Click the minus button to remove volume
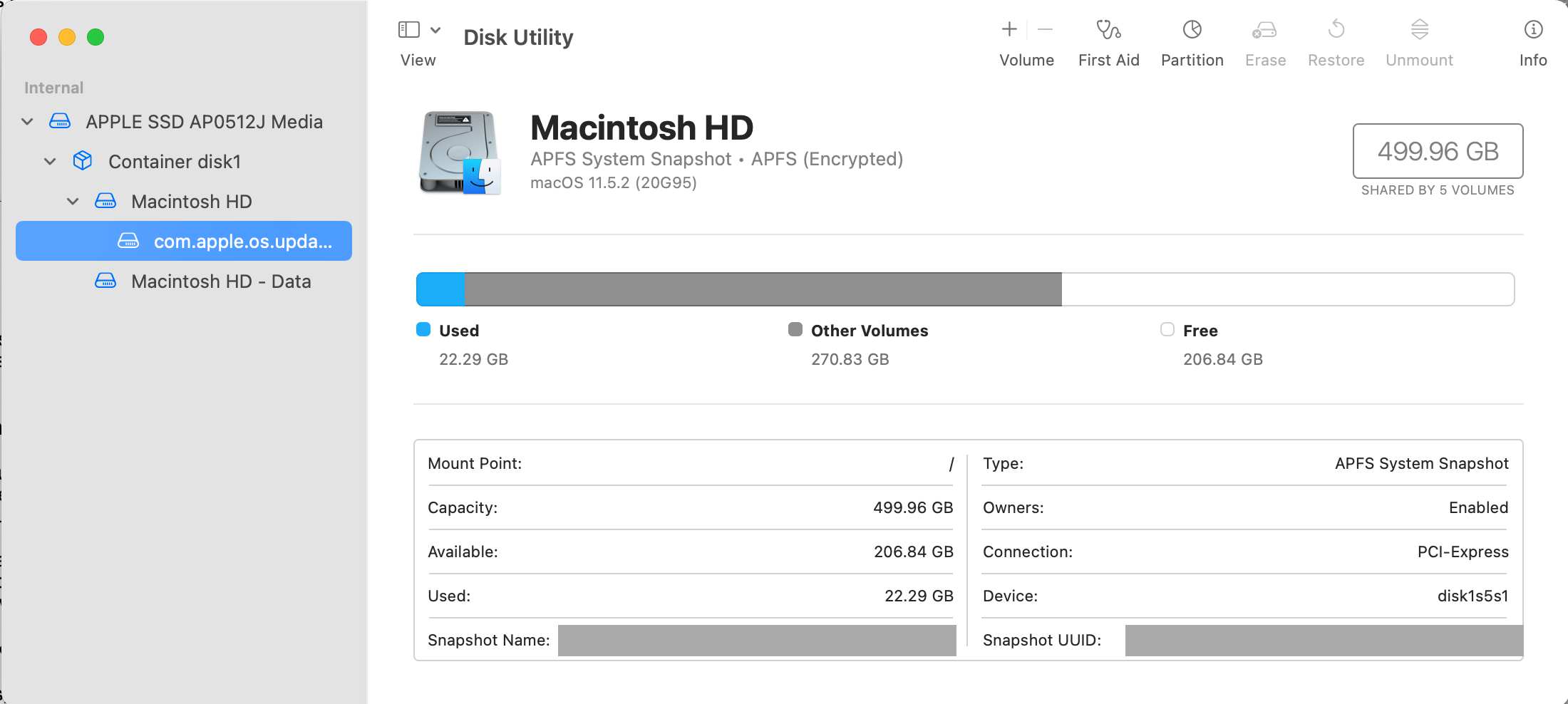The height and width of the screenshot is (704, 1568). 1045,29
